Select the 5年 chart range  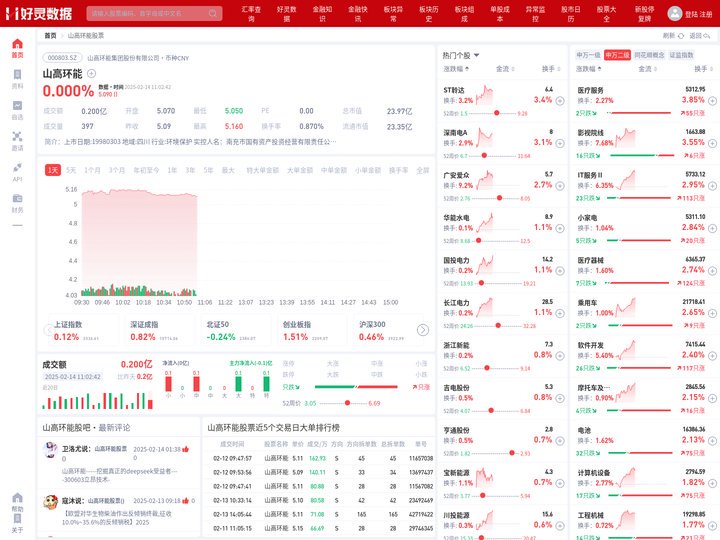pyautogui.click(x=208, y=170)
